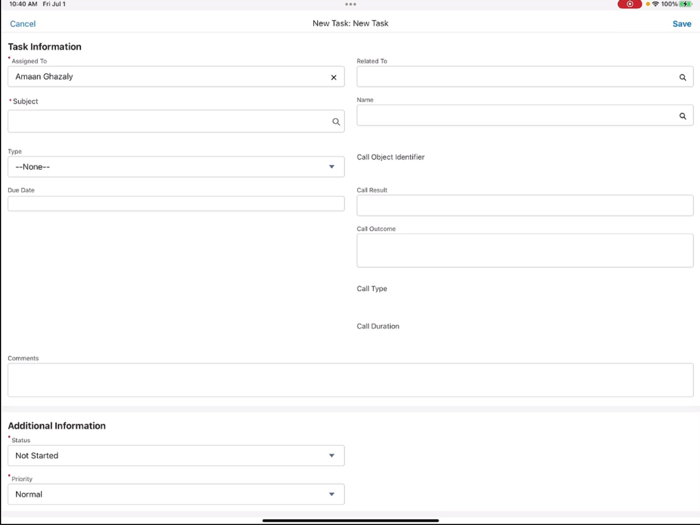The image size is (700, 525).
Task: Click the Call Duration label
Action: click(378, 326)
